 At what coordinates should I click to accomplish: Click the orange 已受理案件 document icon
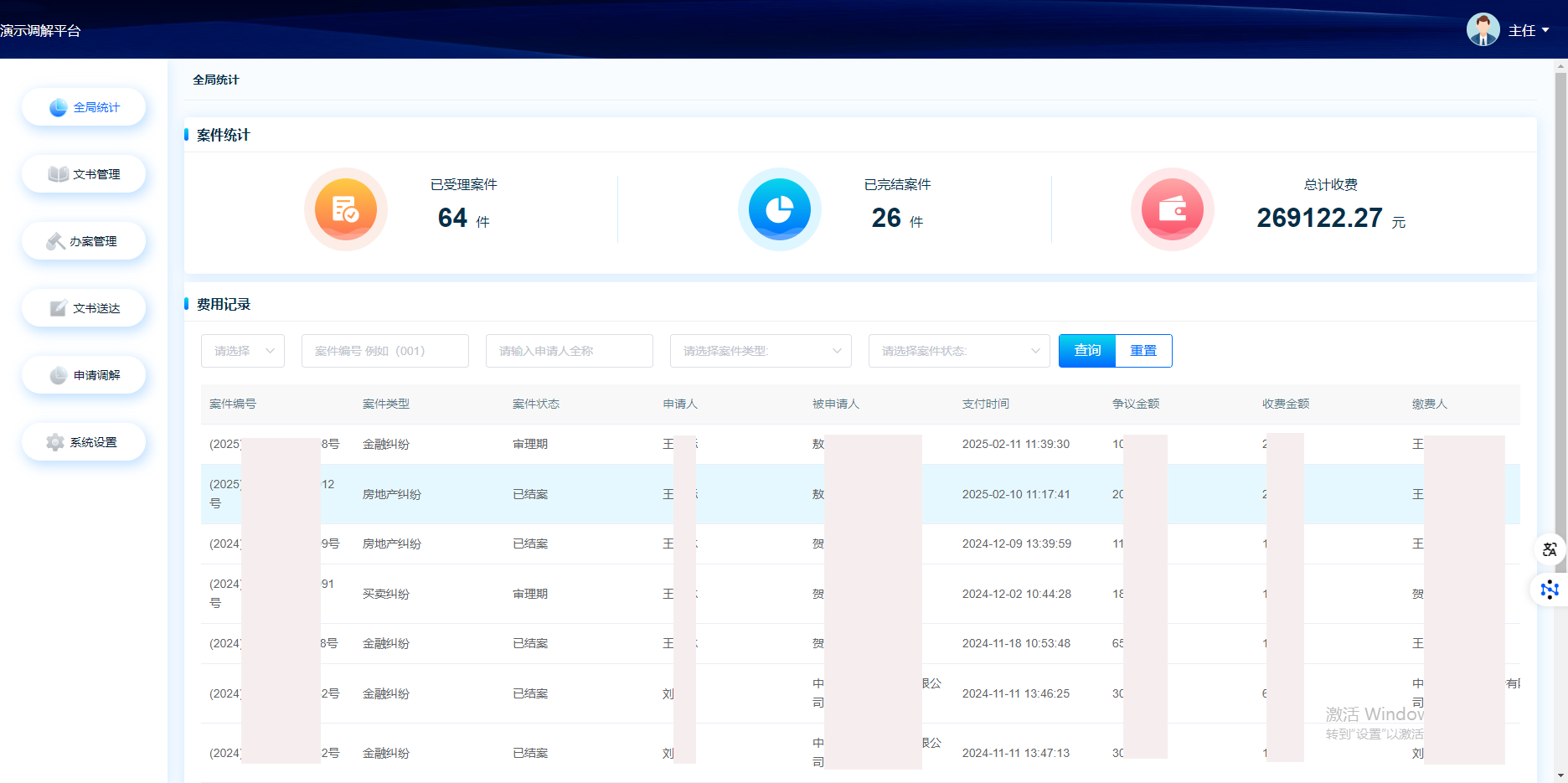tap(345, 209)
